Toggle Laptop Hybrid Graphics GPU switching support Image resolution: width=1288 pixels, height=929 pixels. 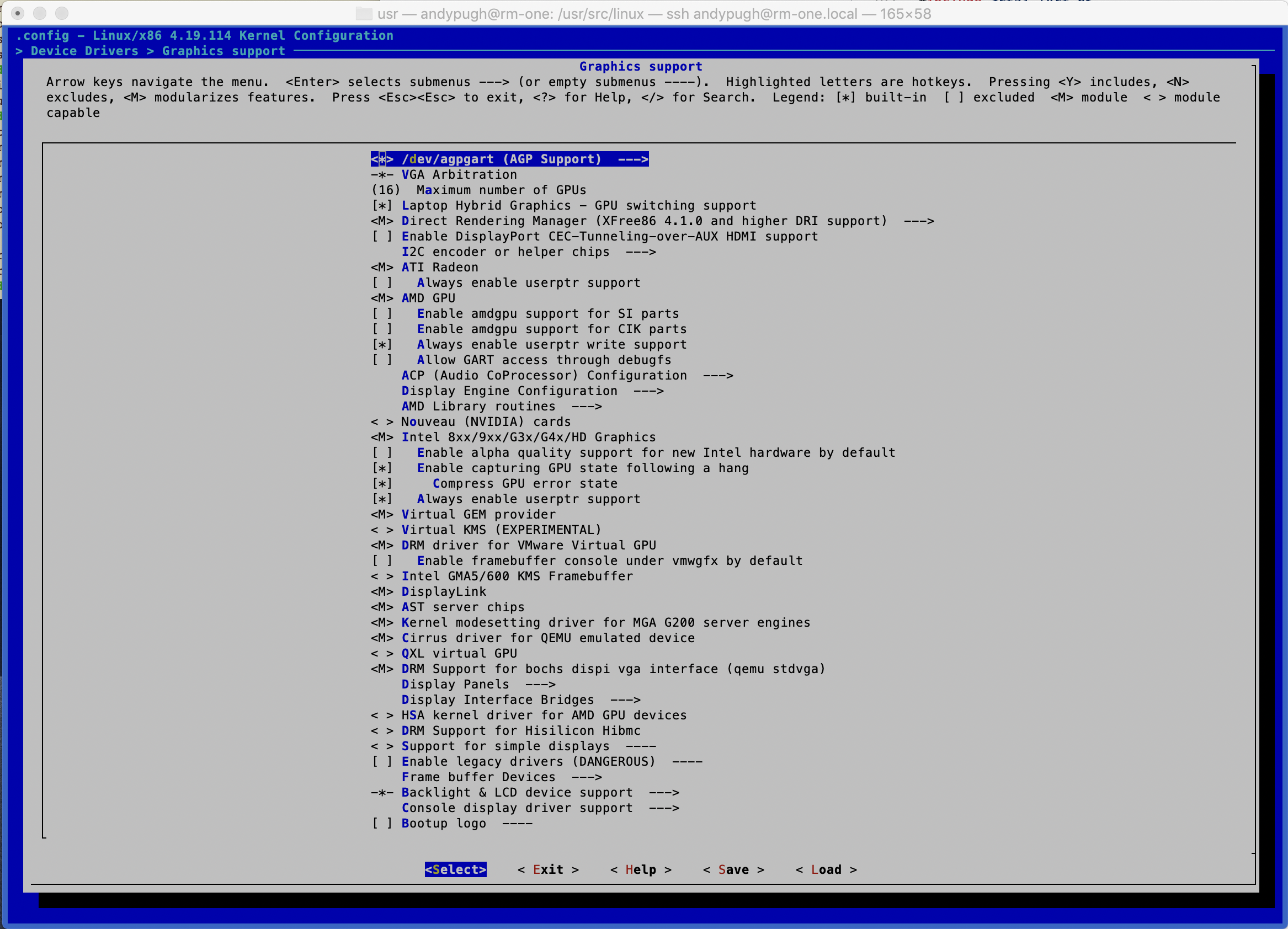tap(563, 206)
